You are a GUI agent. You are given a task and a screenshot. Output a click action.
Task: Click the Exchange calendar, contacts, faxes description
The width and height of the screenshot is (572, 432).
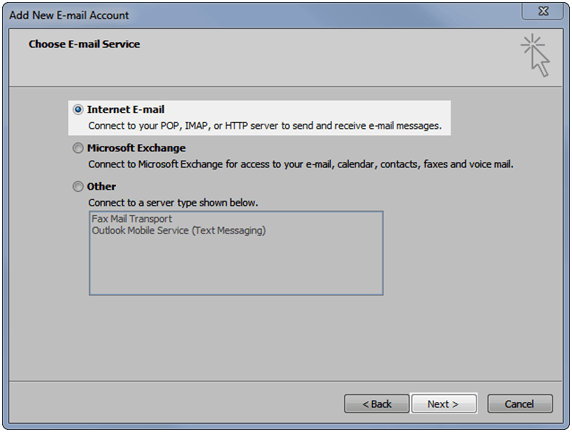(x=301, y=165)
